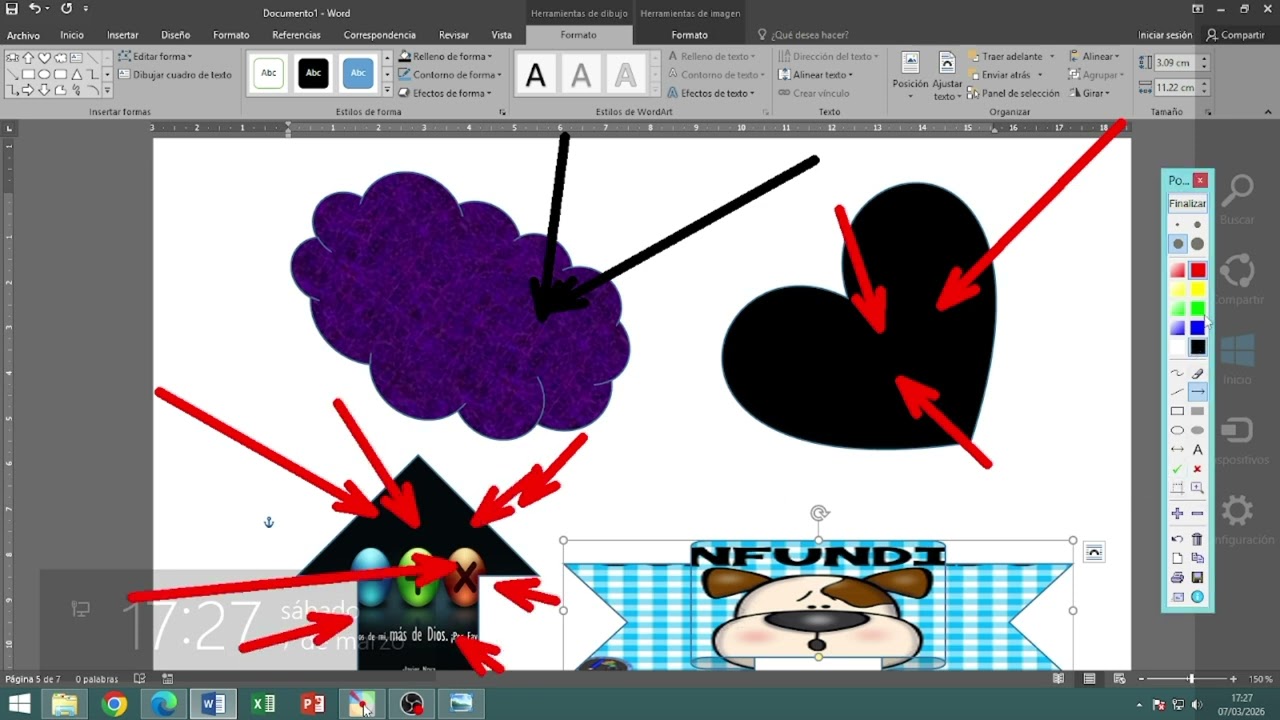The image size is (1280, 720).
Task: Select the filled ellipse tool in pointer panel
Action: [x=1198, y=430]
